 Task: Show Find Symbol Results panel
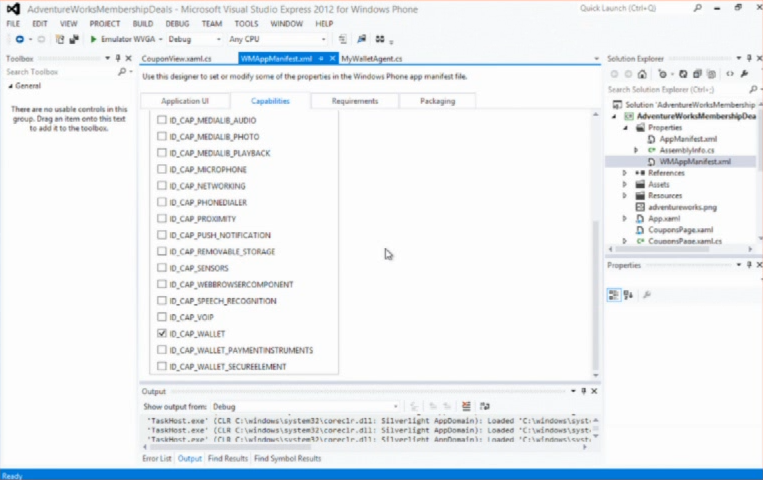point(288,458)
